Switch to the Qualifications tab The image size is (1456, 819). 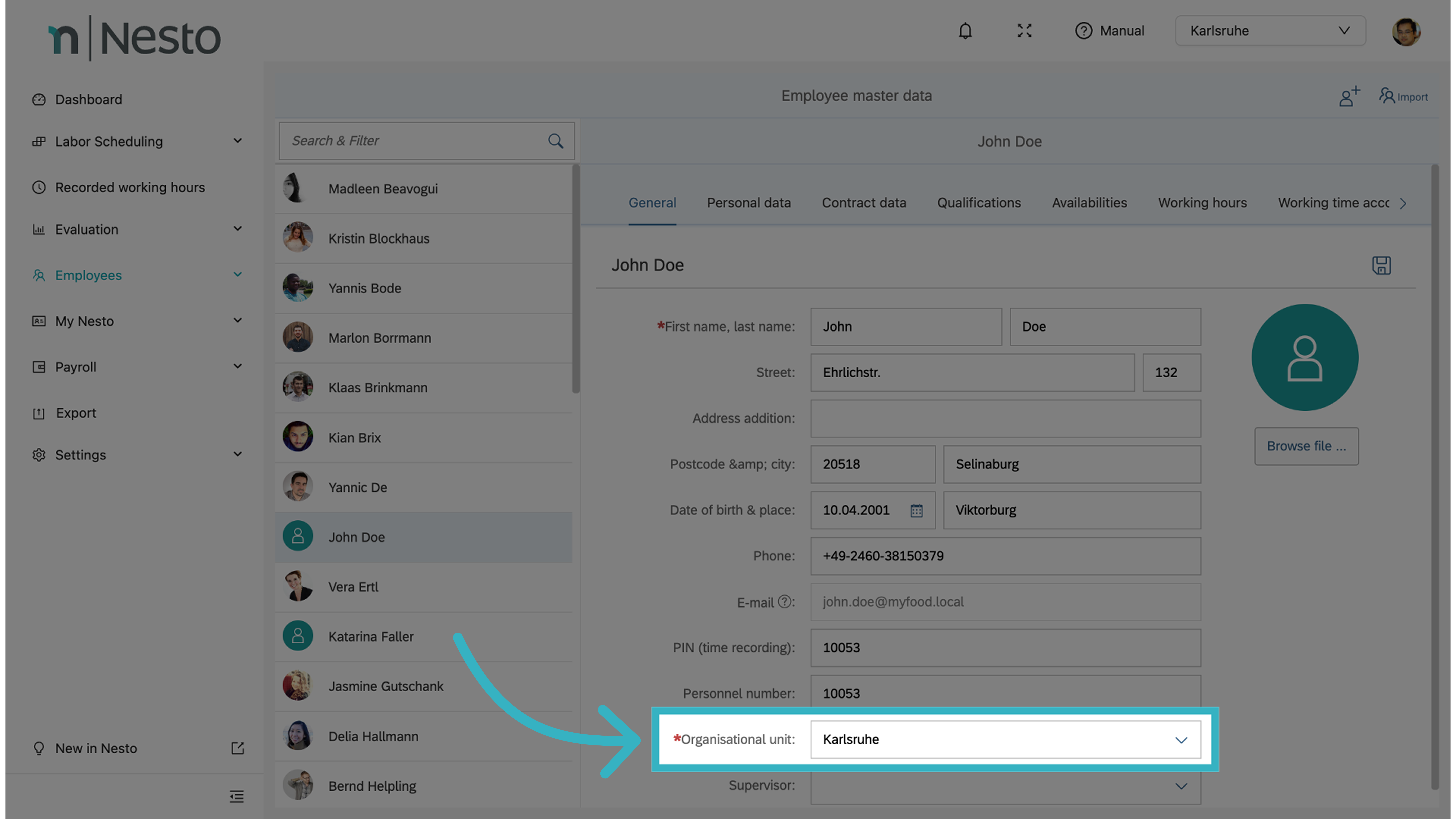pyautogui.click(x=978, y=203)
